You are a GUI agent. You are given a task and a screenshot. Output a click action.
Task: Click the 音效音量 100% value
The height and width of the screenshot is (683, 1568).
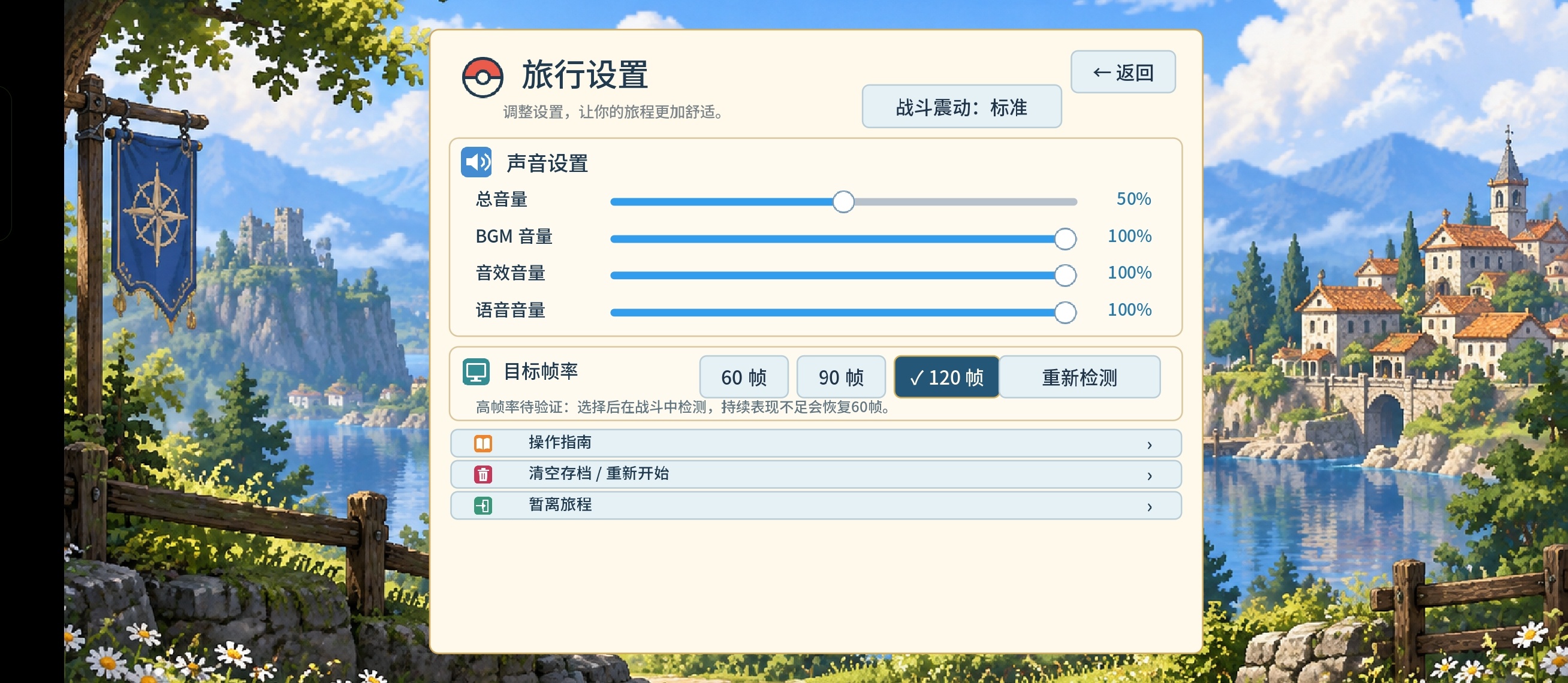point(1129,273)
